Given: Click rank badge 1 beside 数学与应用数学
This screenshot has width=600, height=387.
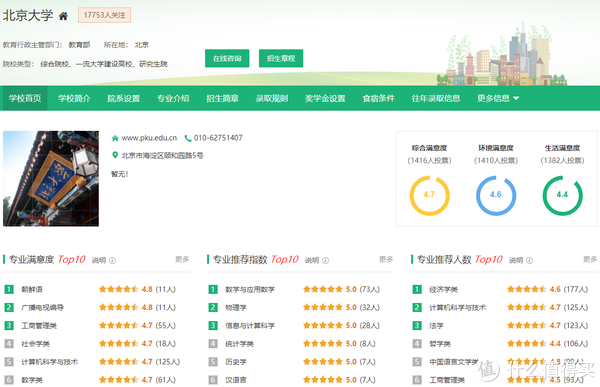Looking at the screenshot, I should [x=213, y=289].
